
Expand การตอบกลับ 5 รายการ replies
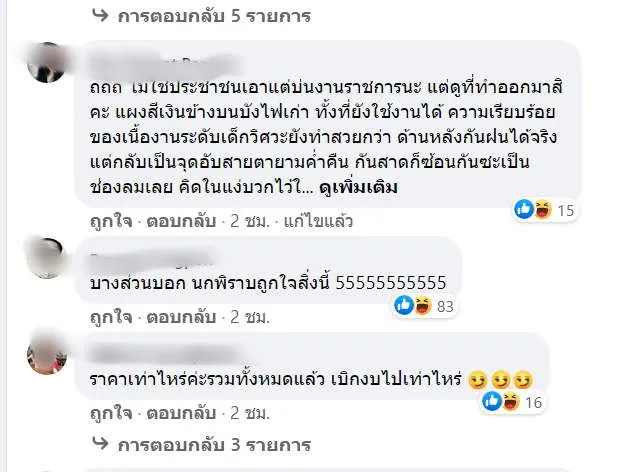click(x=214, y=16)
